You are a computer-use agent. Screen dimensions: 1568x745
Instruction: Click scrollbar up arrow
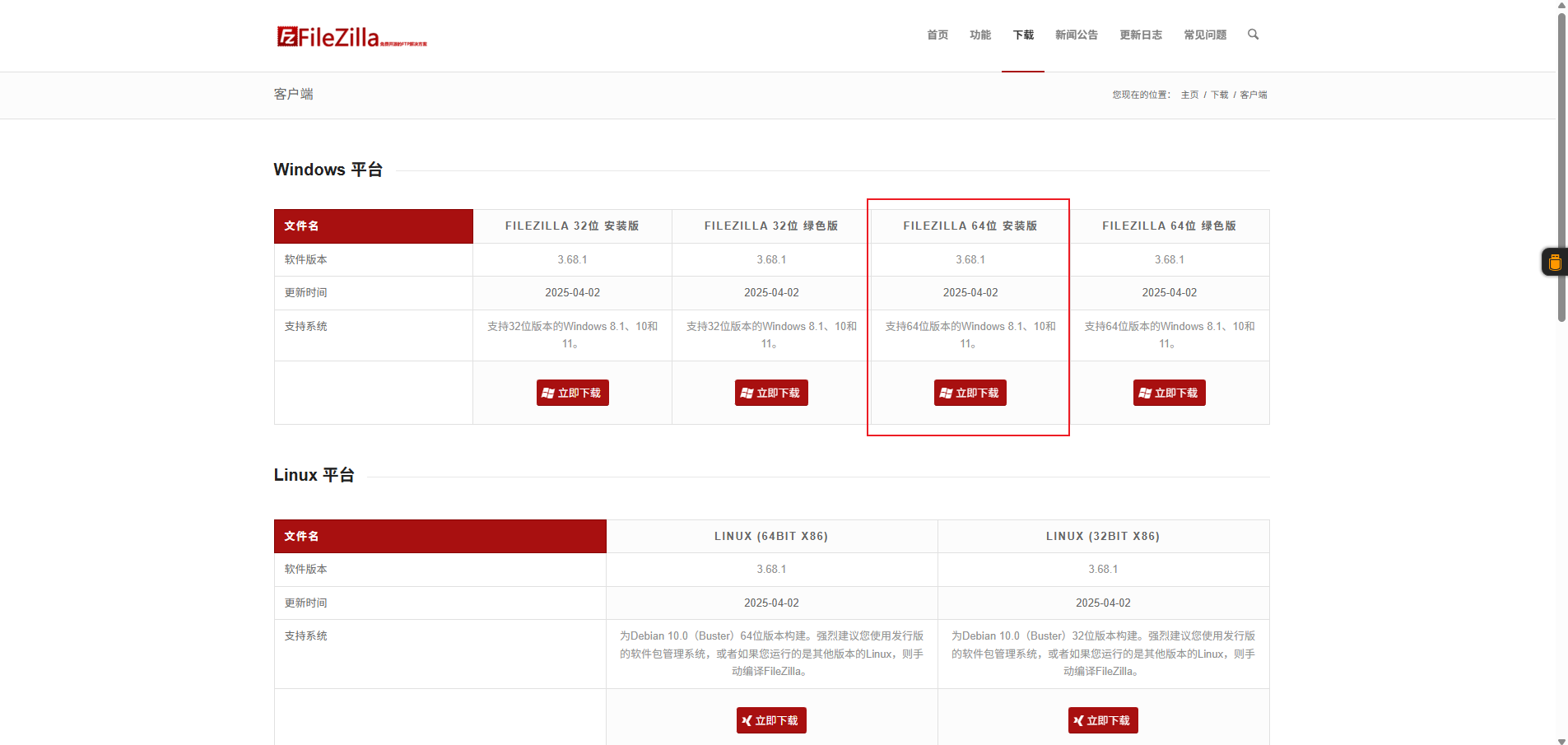(1561, 5)
